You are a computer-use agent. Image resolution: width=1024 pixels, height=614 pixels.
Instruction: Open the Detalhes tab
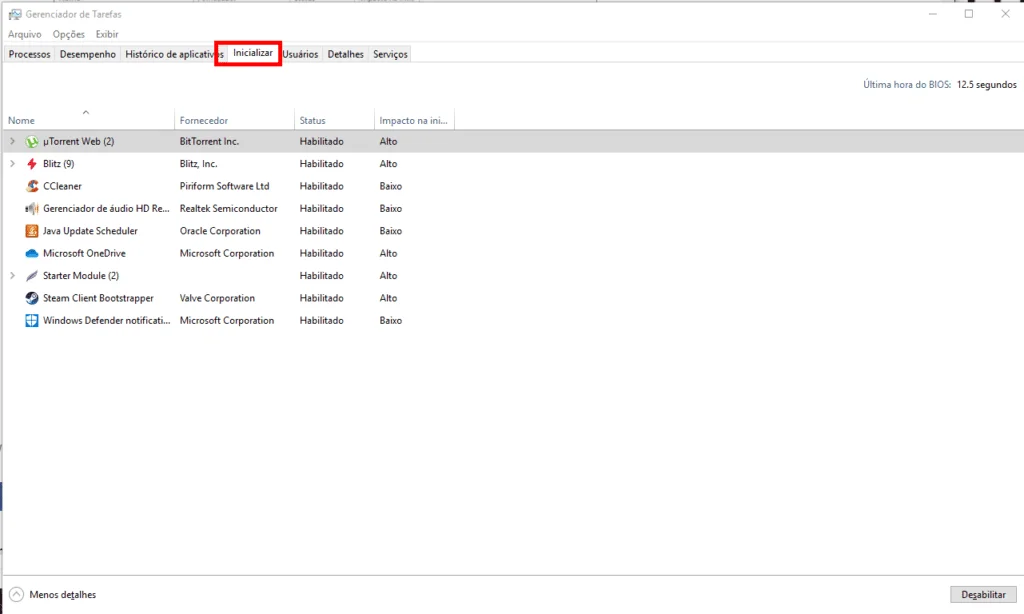tap(345, 54)
